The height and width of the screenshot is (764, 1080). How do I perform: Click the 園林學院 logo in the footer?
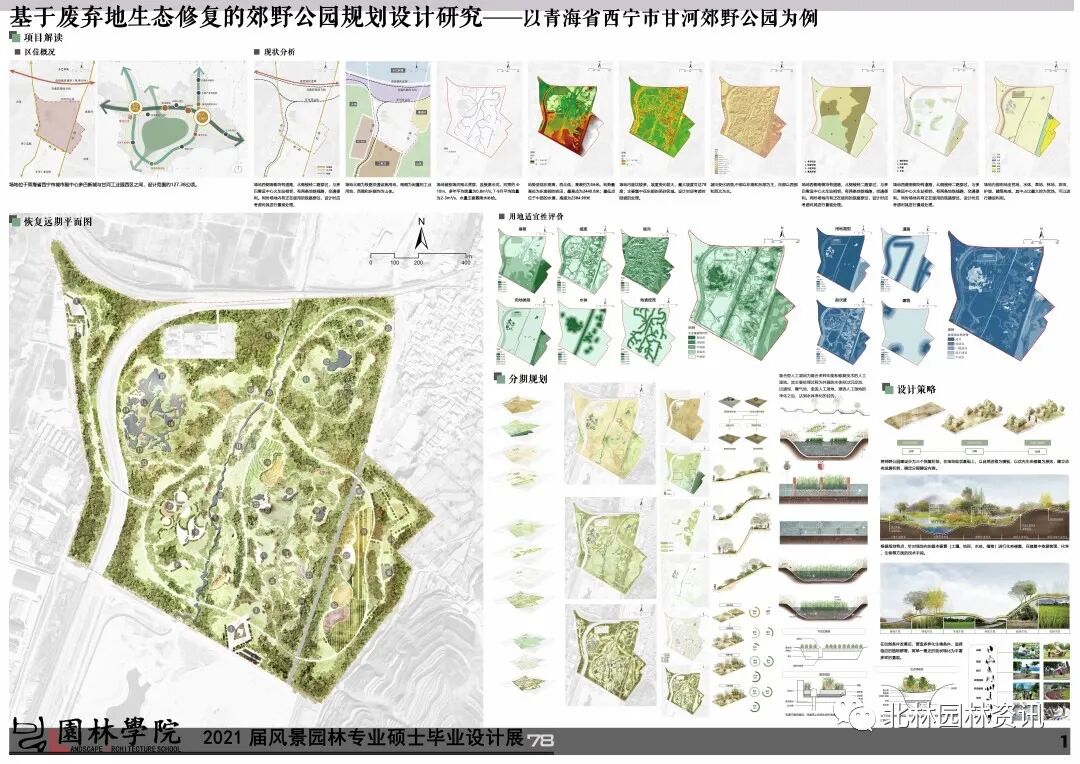[x=96, y=736]
